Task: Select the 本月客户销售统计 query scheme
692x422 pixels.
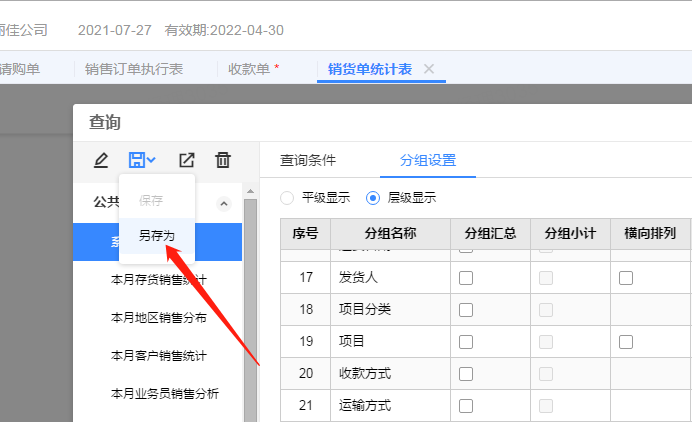Action: 159,356
